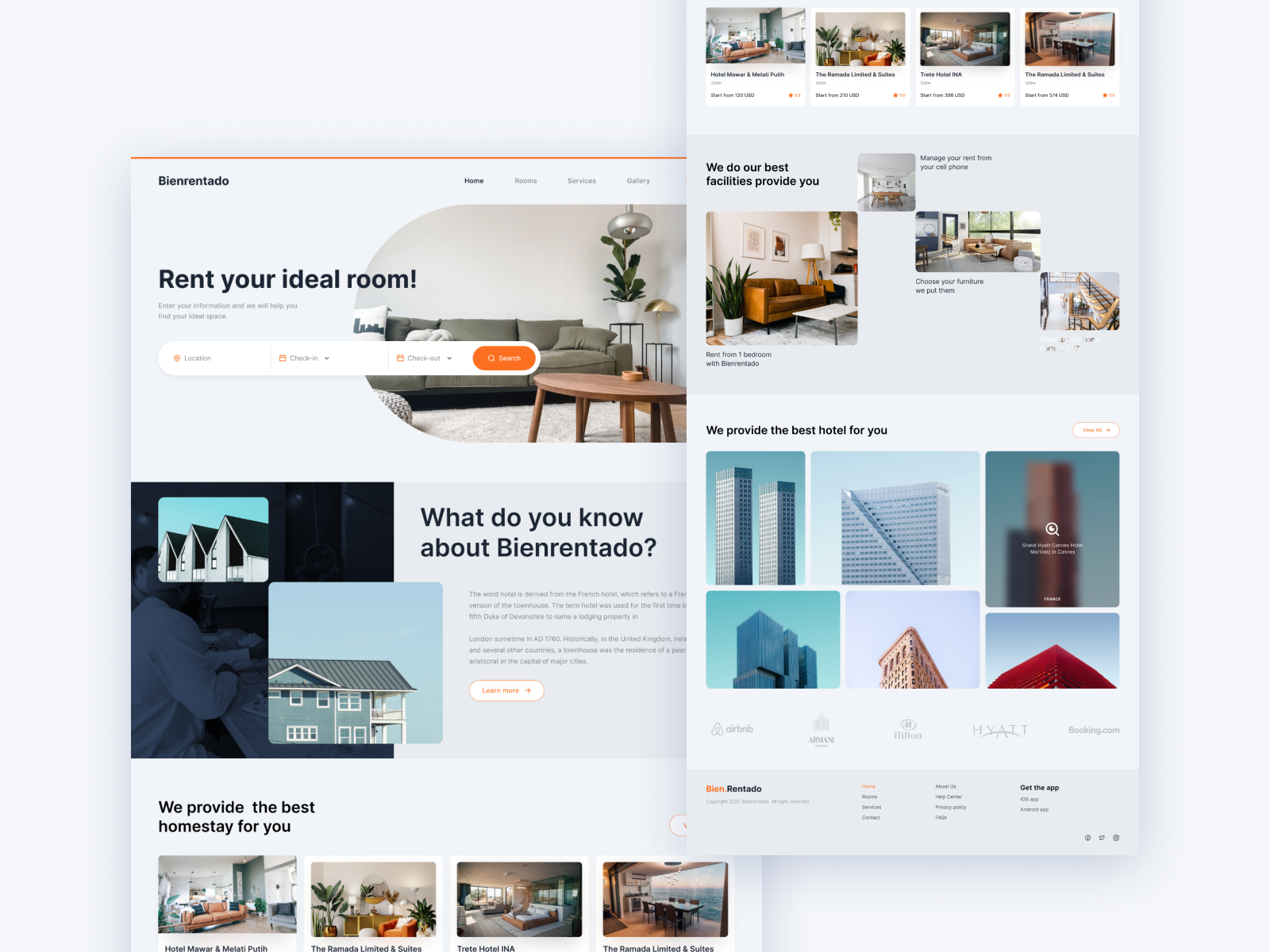
Task: Click the orange Search button
Action: (x=504, y=359)
